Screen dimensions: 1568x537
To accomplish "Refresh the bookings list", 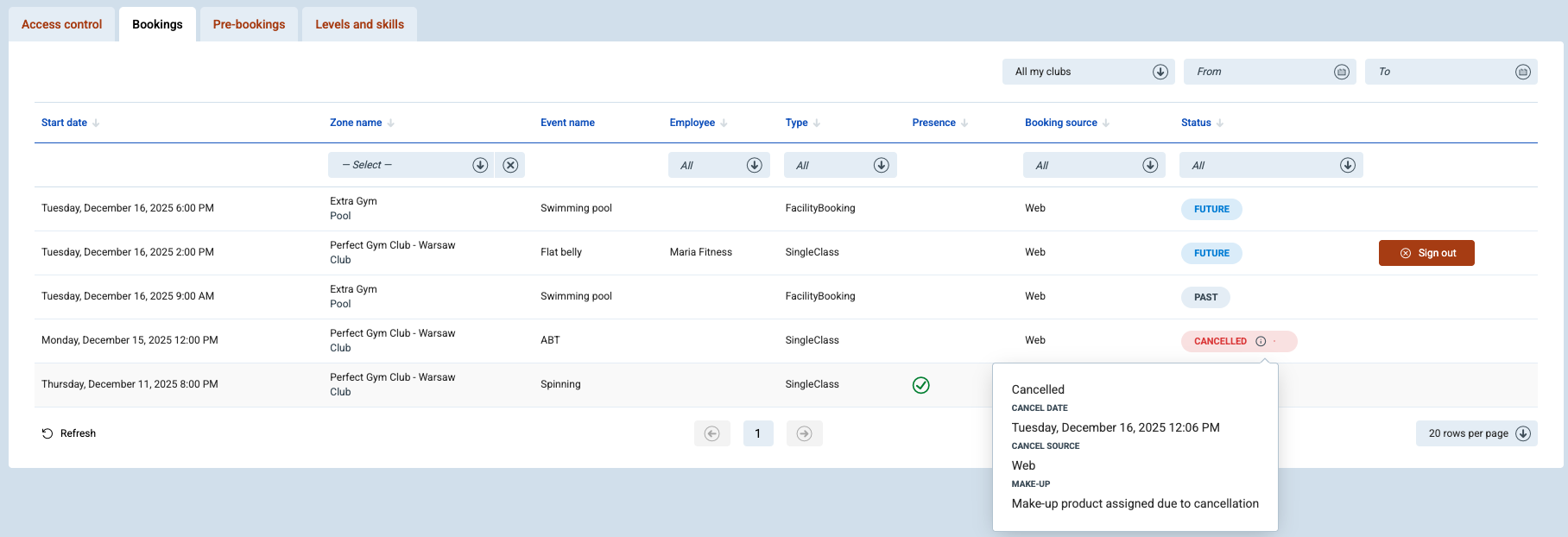I will [69, 433].
